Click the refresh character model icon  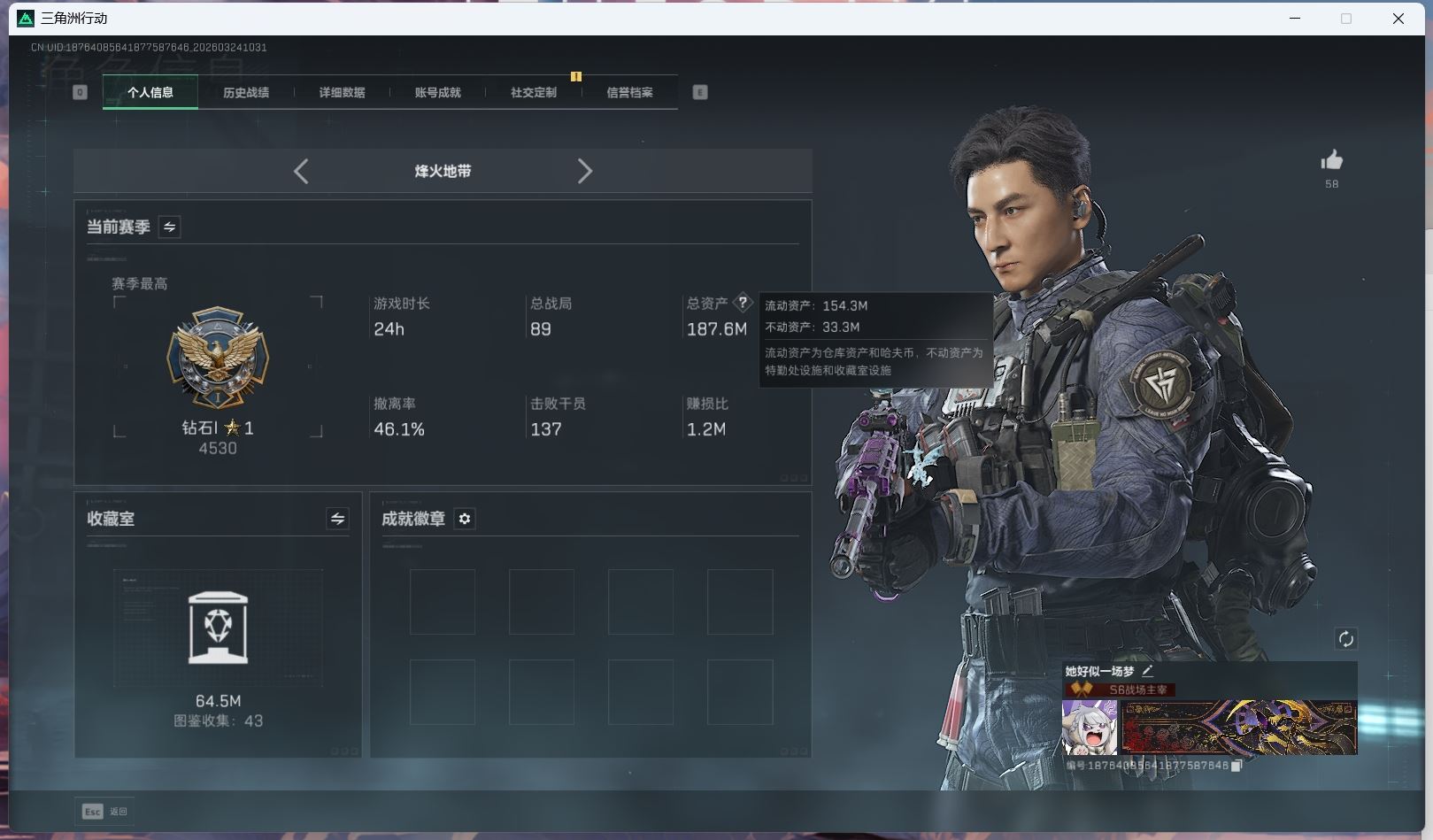coord(1345,639)
